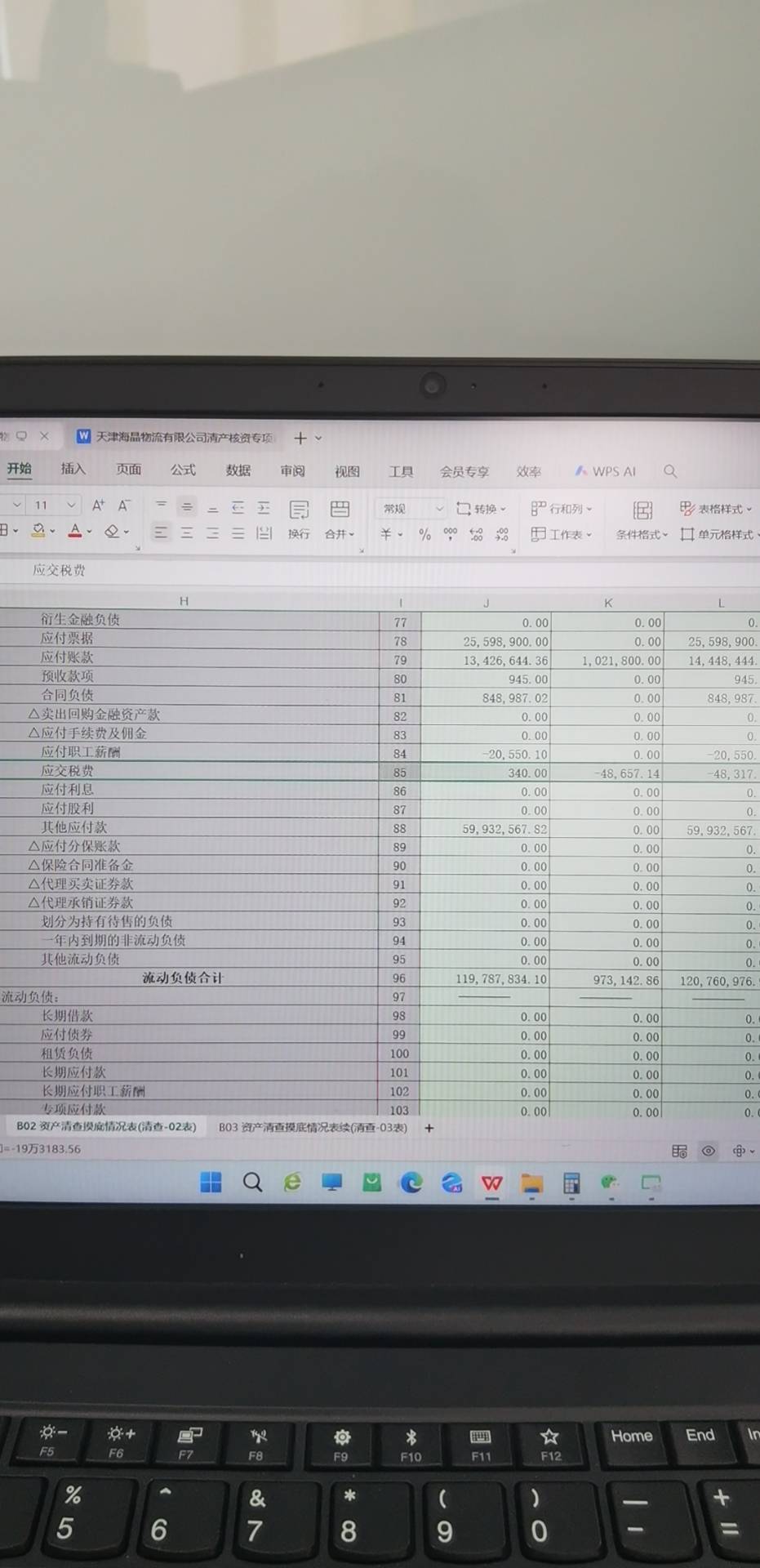
Task: Apply the fill color bucket icon
Action: 38,531
